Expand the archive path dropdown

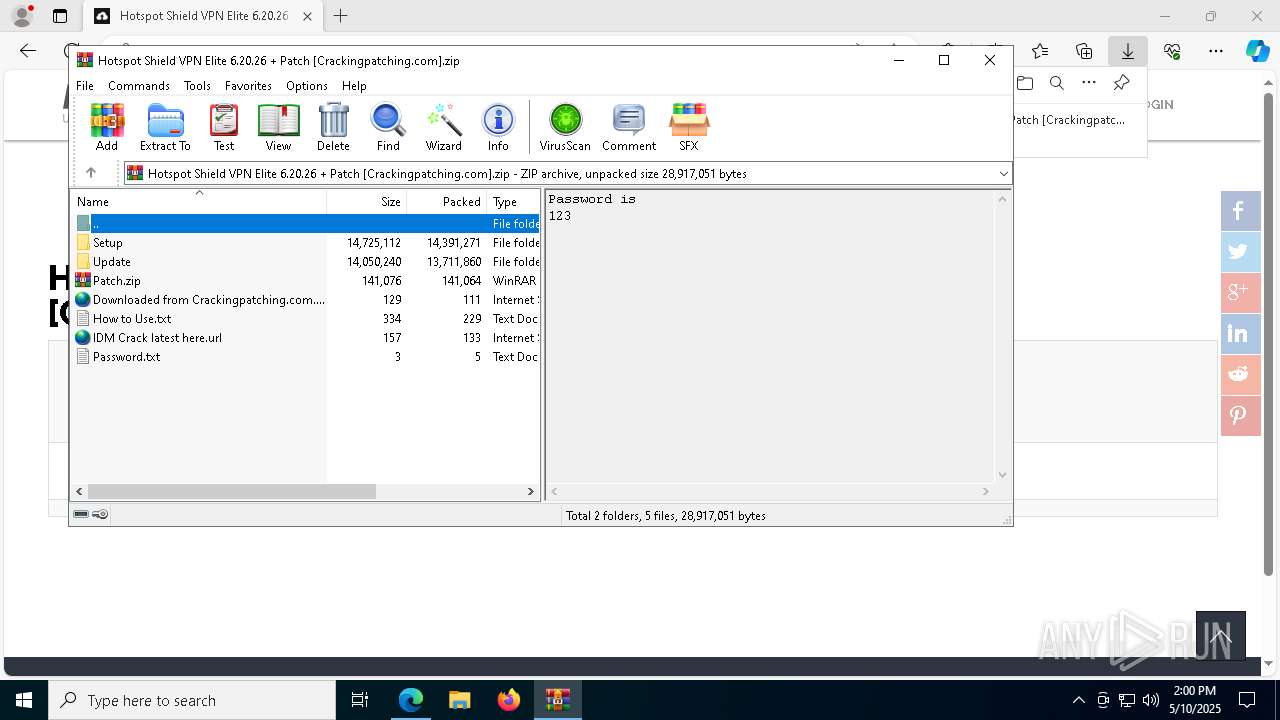click(1003, 174)
